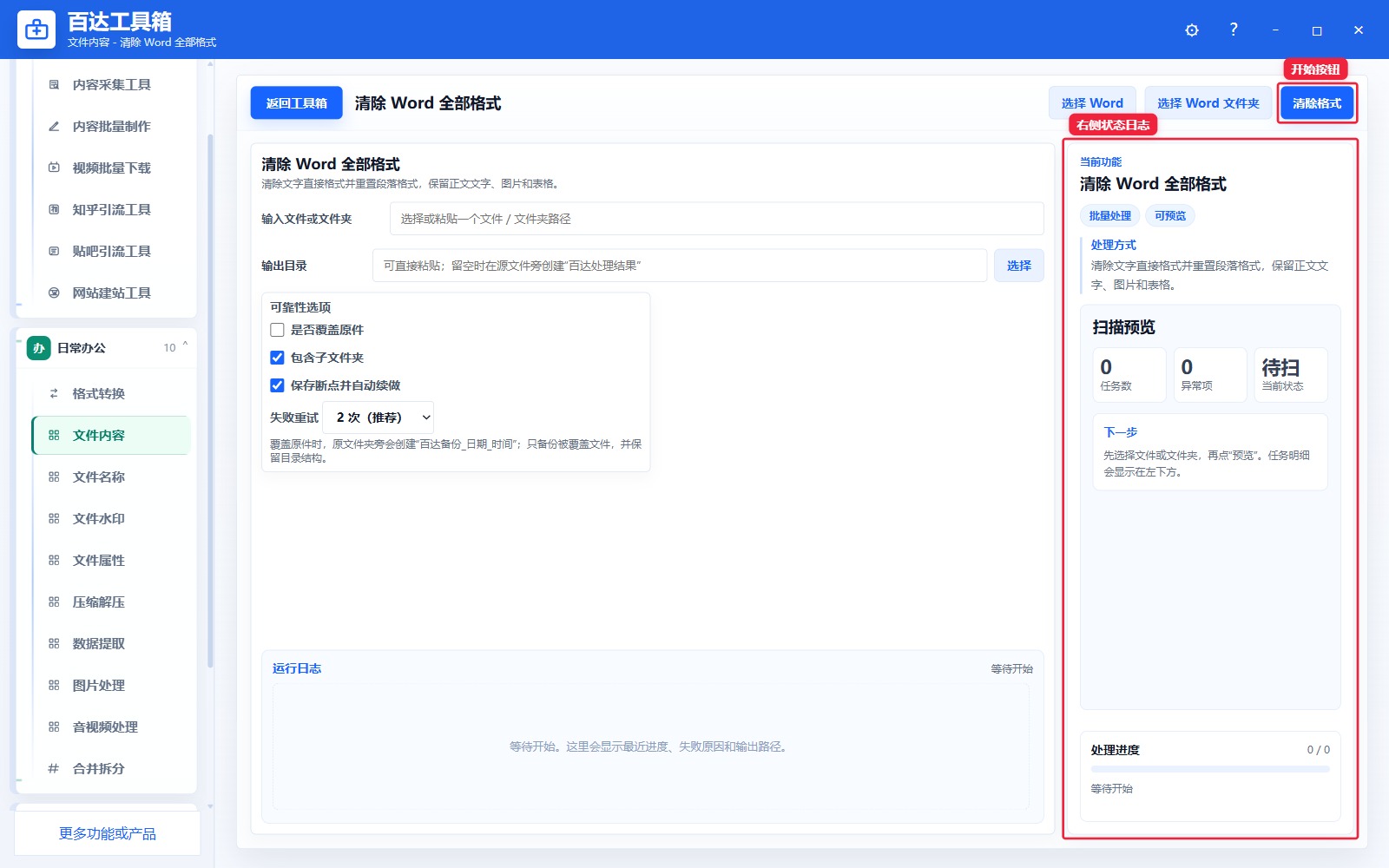
Task: Click the 输入文件或文件夹 path field
Action: click(717, 219)
